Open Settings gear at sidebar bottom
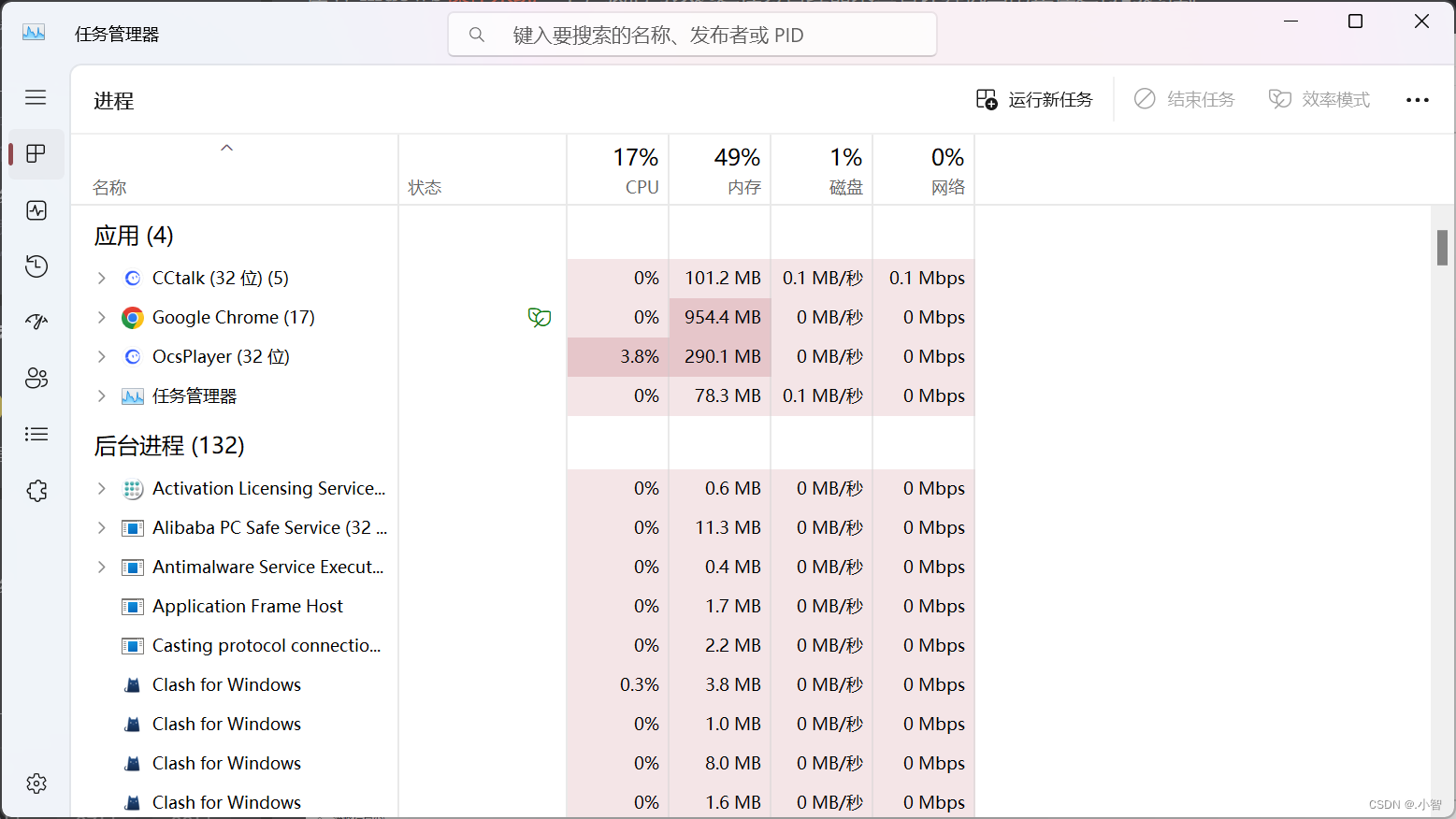 click(x=36, y=783)
